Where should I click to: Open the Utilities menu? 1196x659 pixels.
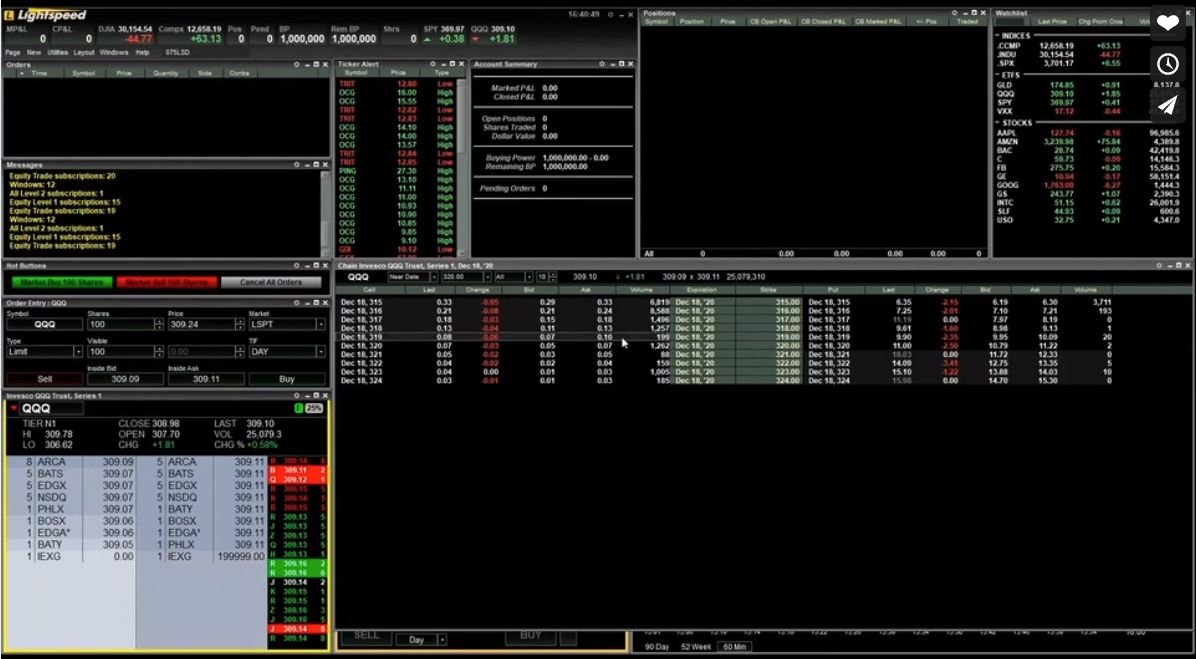click(58, 54)
